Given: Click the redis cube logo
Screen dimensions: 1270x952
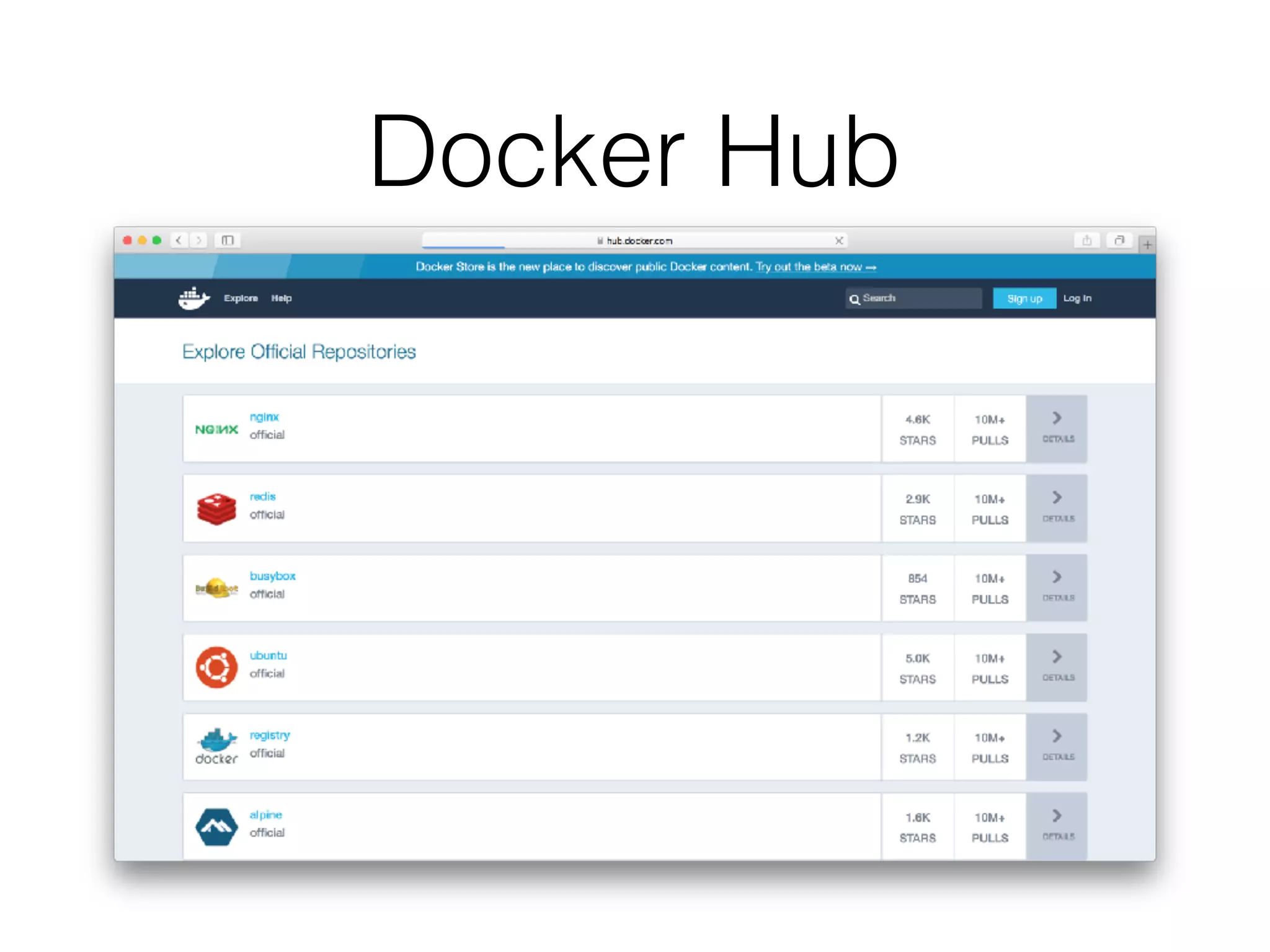Looking at the screenshot, I should (216, 509).
